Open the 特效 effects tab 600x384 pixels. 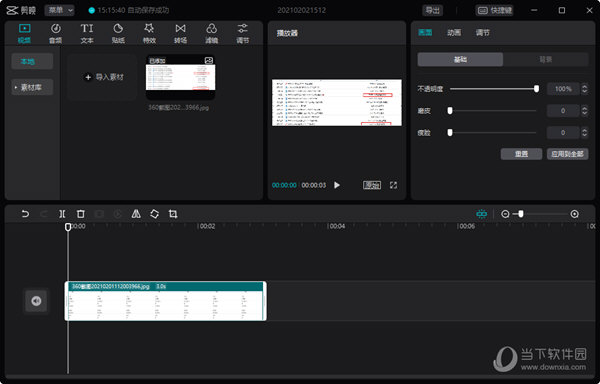(x=149, y=33)
